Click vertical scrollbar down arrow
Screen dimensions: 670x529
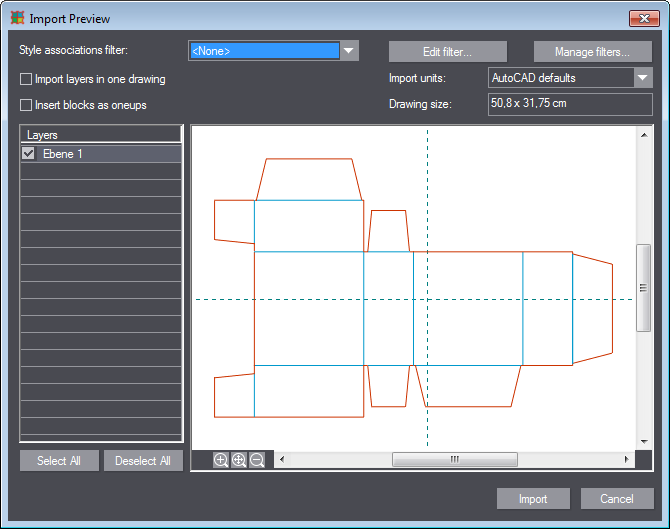click(x=644, y=441)
